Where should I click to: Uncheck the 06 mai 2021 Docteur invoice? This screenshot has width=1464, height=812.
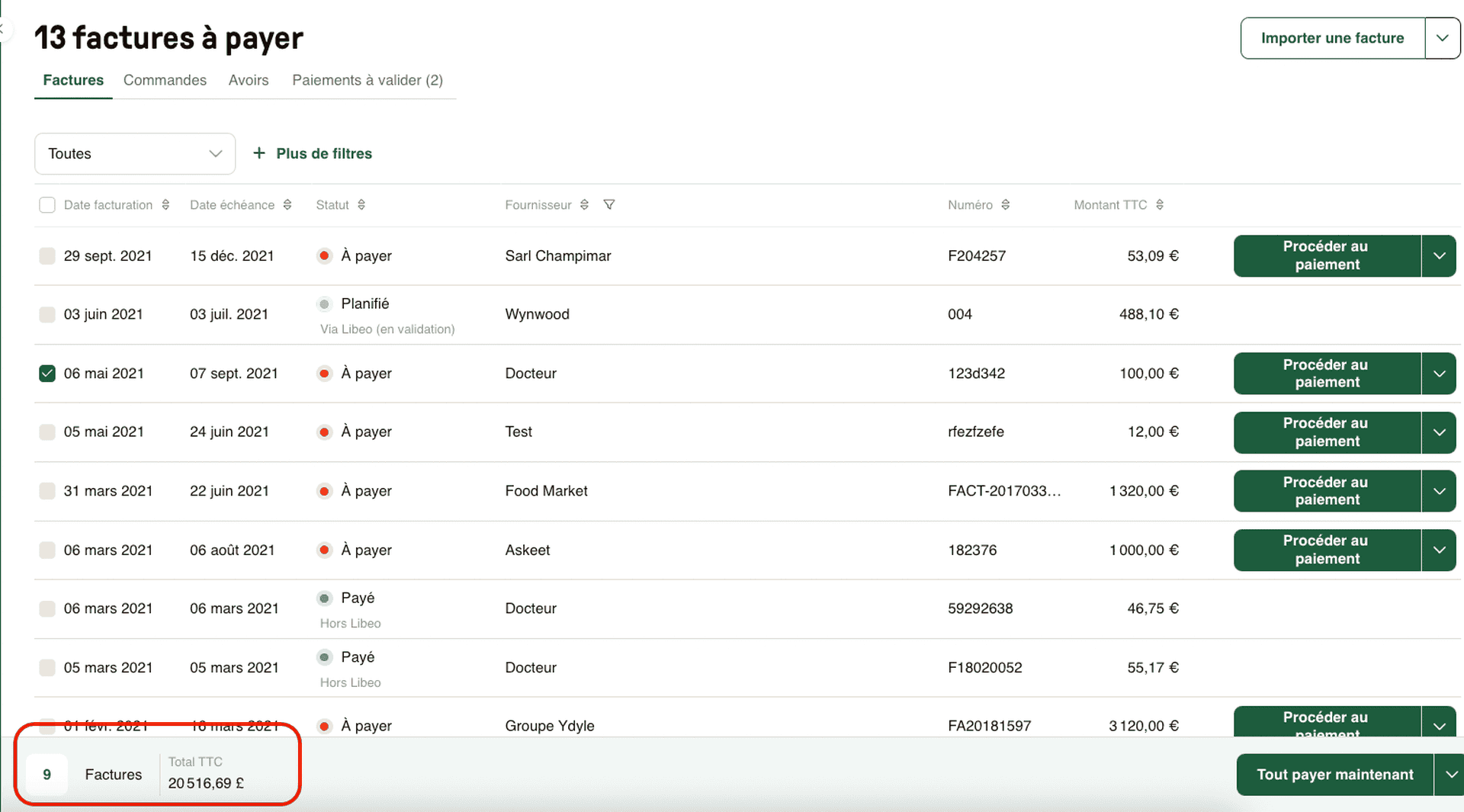pos(47,374)
